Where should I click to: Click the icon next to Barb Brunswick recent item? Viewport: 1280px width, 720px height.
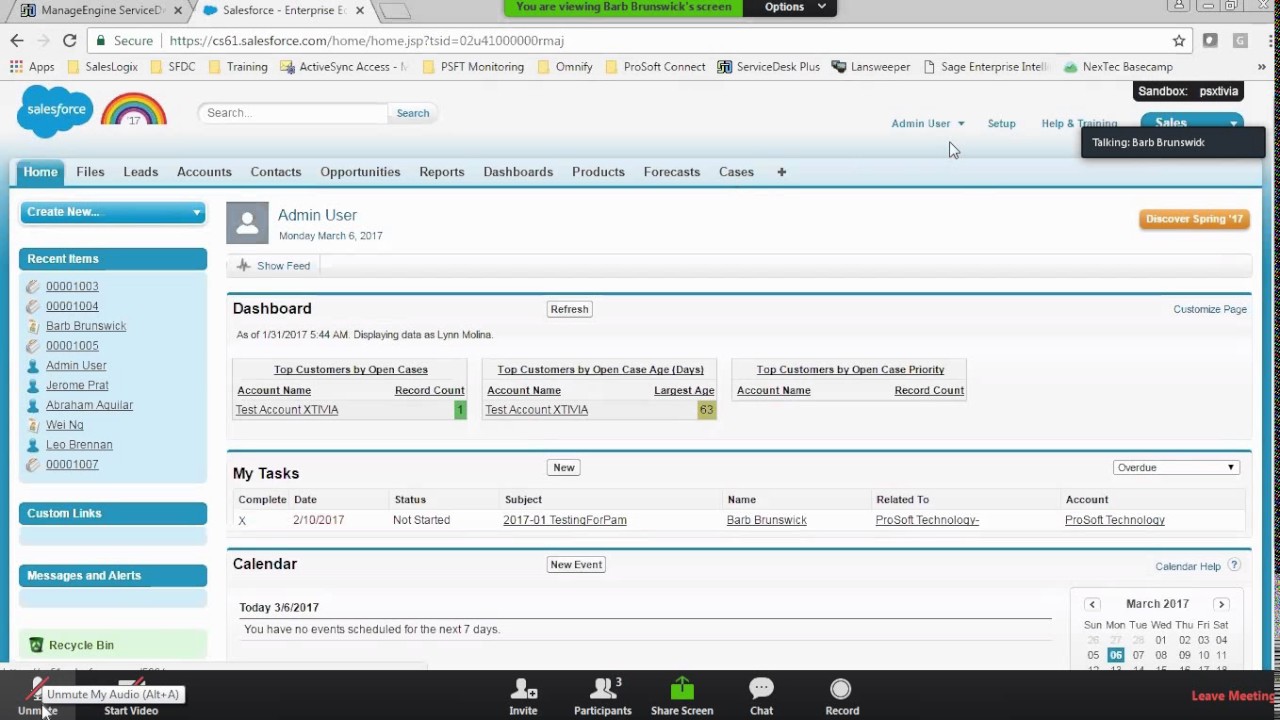(33, 326)
